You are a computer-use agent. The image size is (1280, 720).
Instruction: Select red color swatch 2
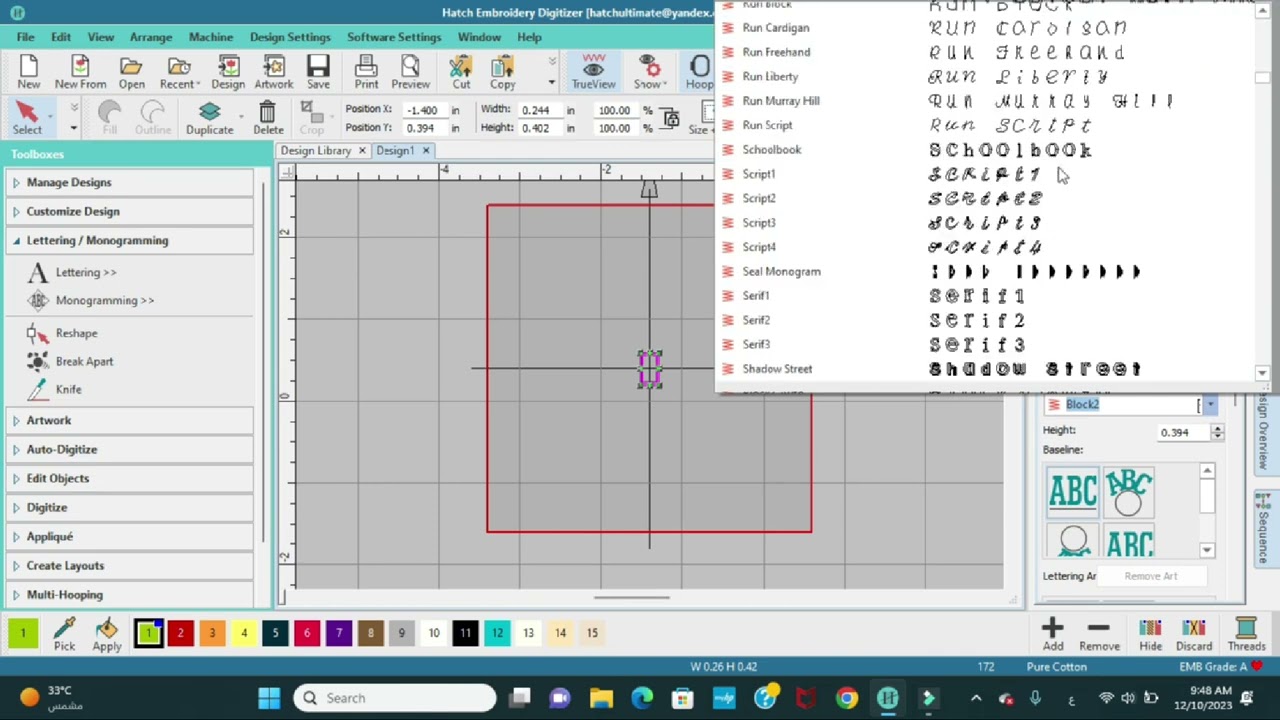180,633
